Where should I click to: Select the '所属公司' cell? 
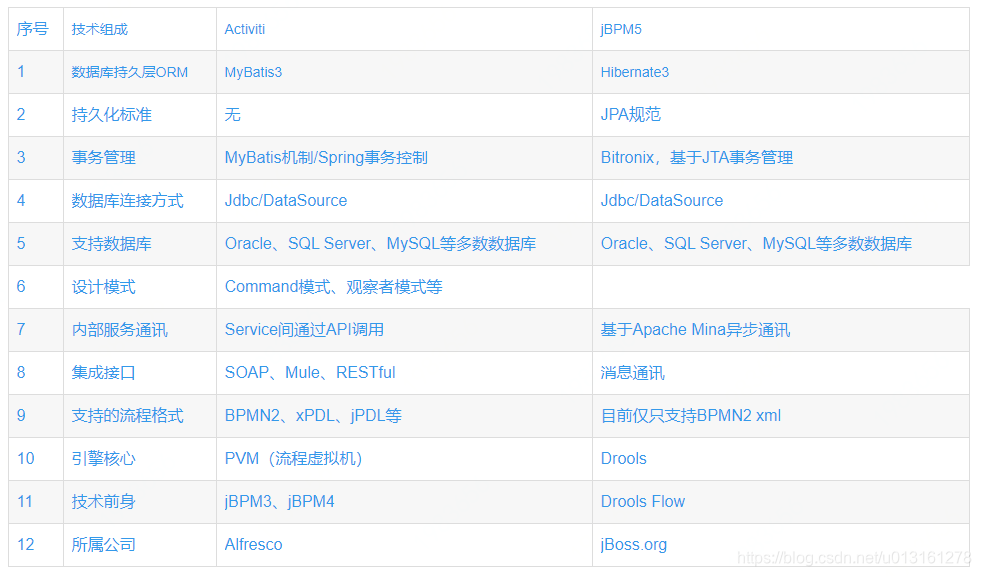[140, 545]
